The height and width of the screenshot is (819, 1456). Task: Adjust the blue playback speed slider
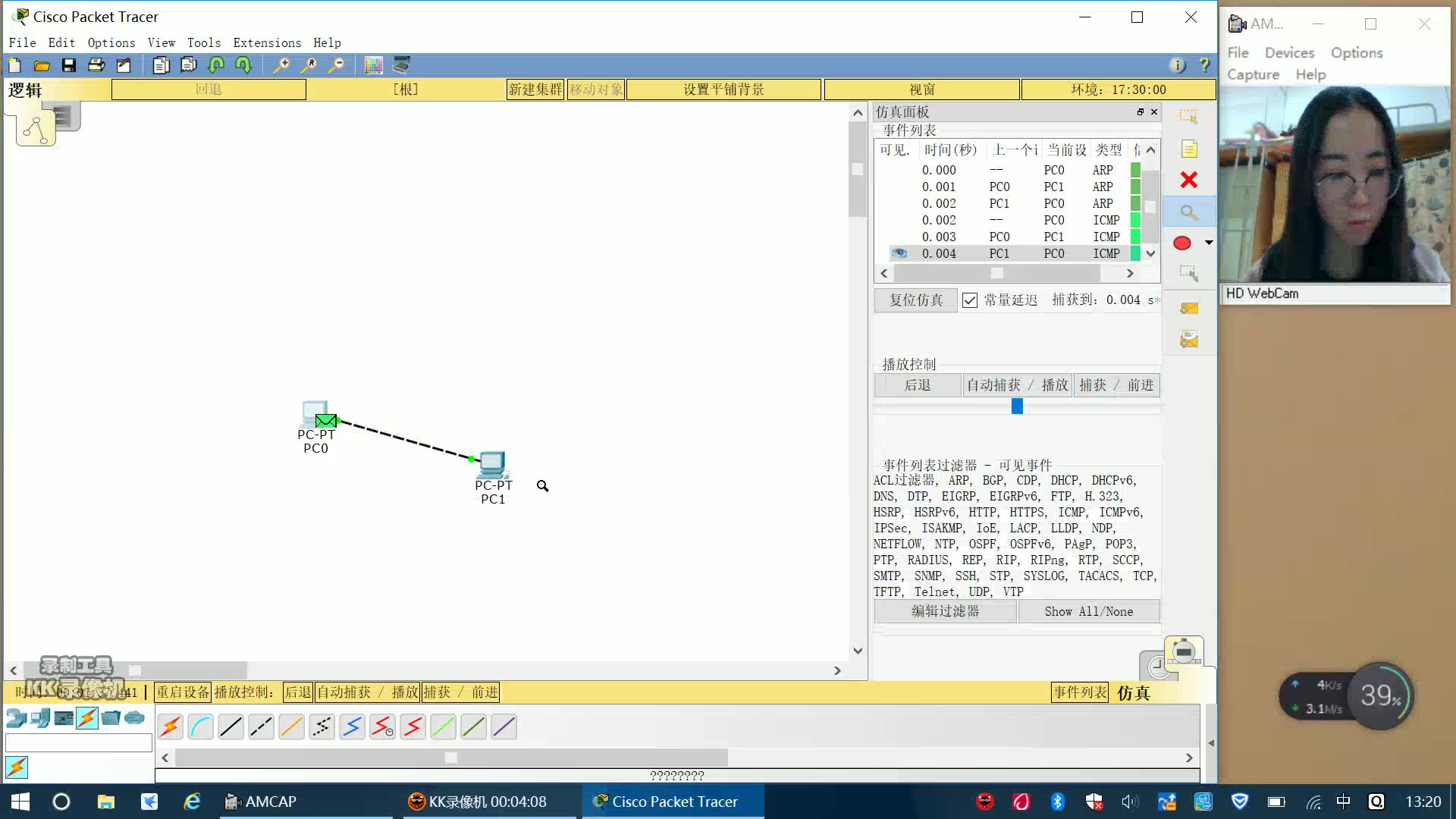point(1017,406)
